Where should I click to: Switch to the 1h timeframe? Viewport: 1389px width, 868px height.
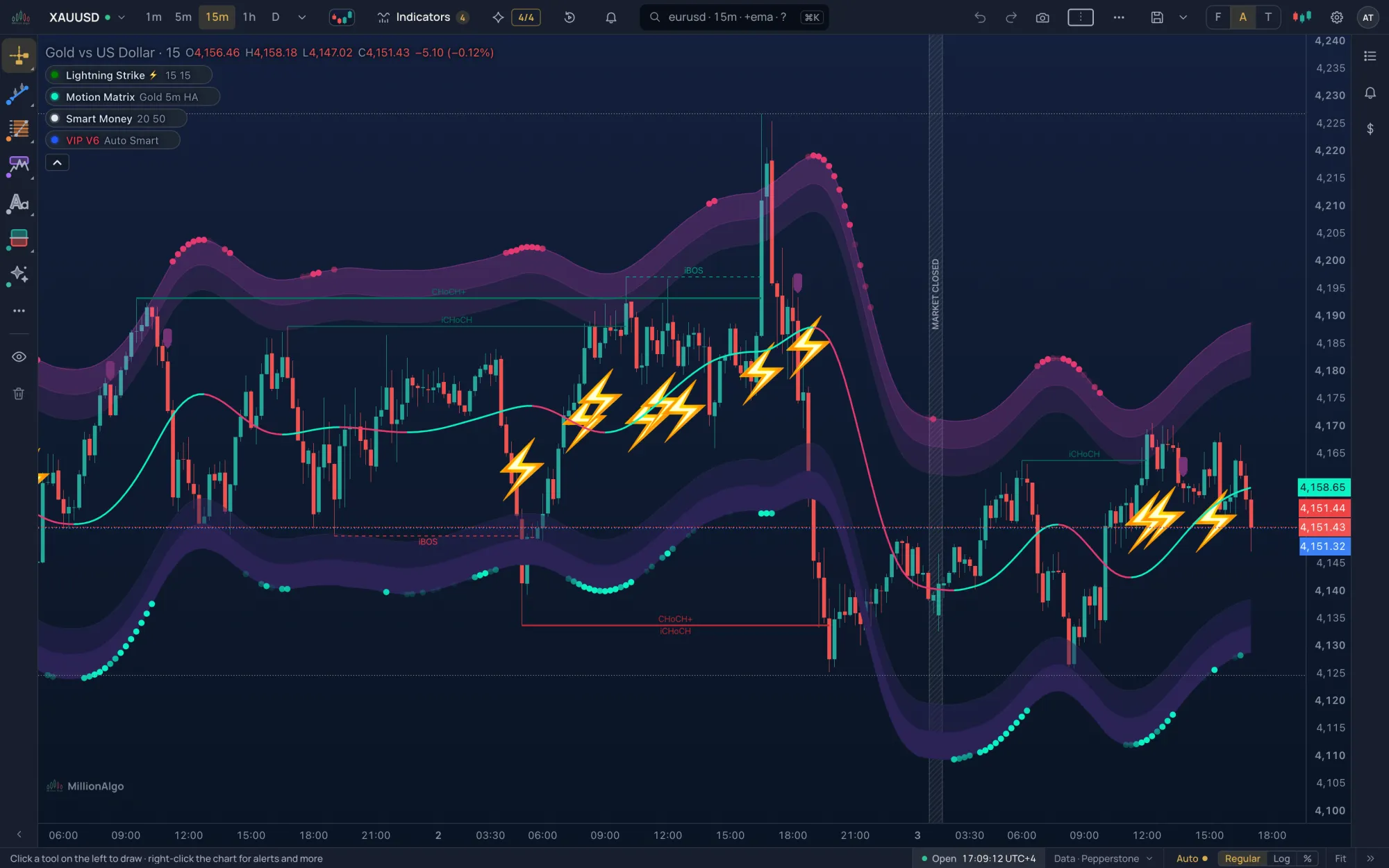(249, 17)
